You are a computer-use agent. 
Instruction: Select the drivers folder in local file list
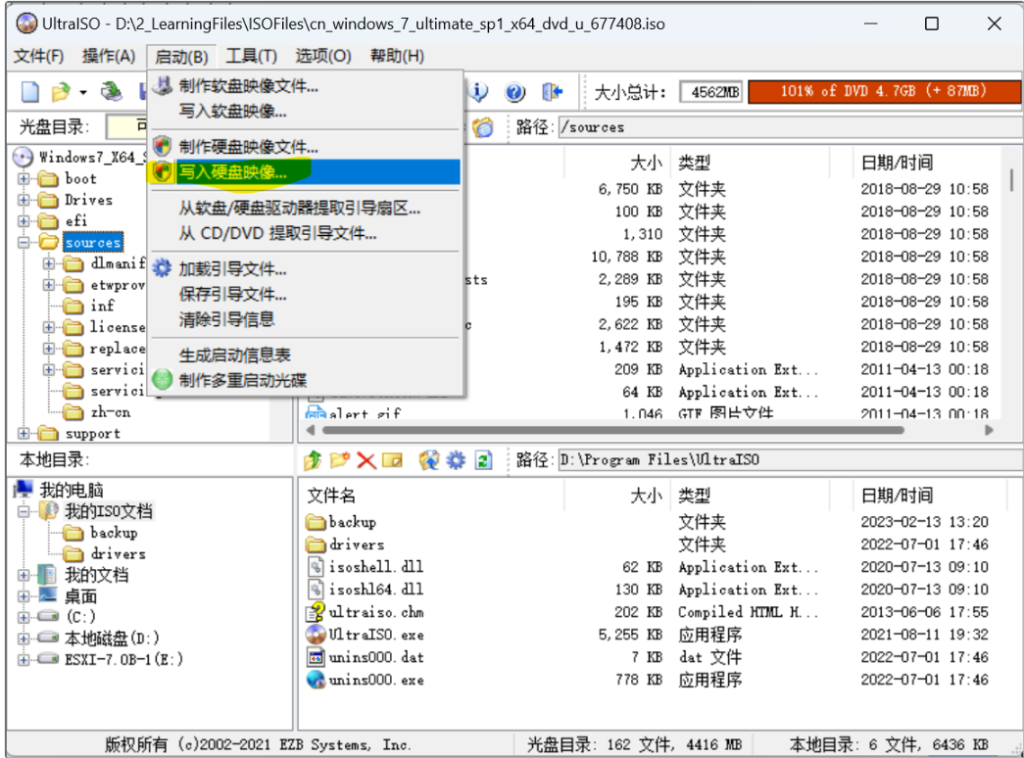[x=356, y=545]
